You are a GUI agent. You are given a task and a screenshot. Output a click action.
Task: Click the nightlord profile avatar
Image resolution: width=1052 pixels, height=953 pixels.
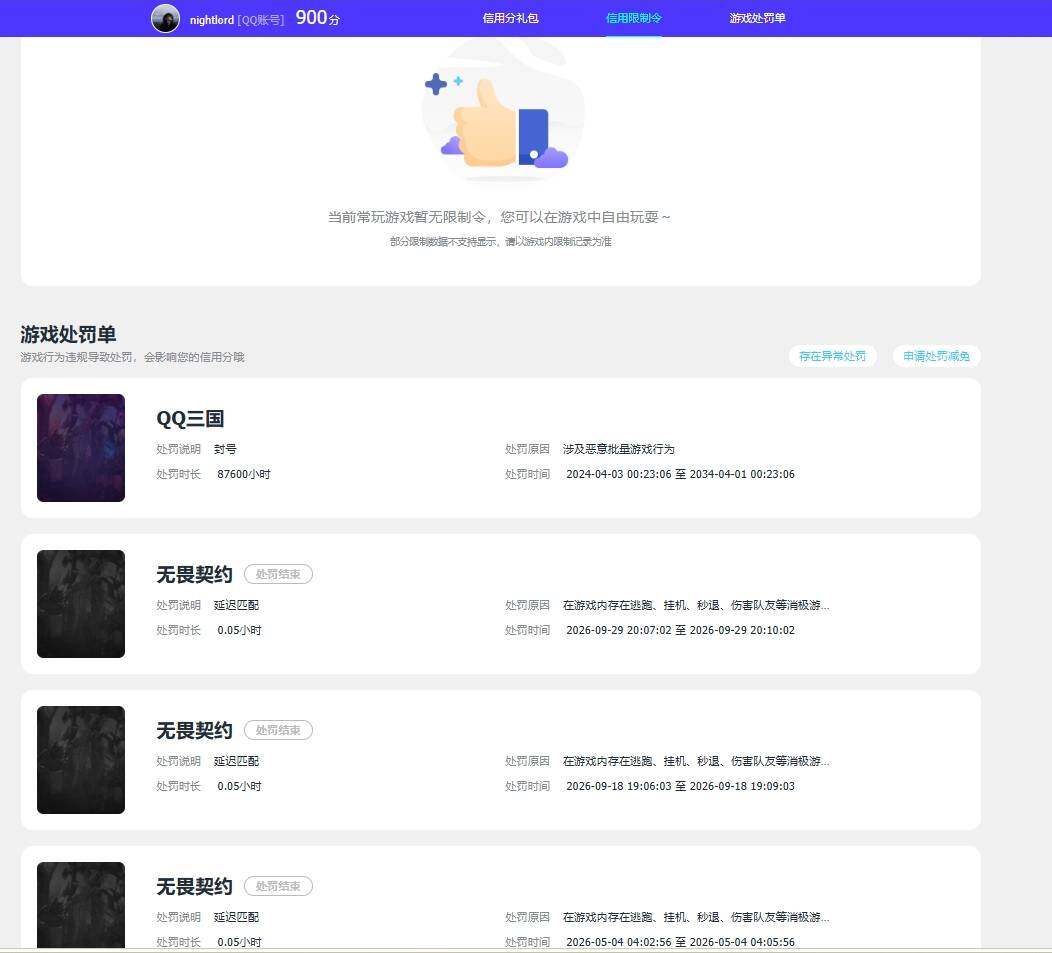tap(165, 18)
